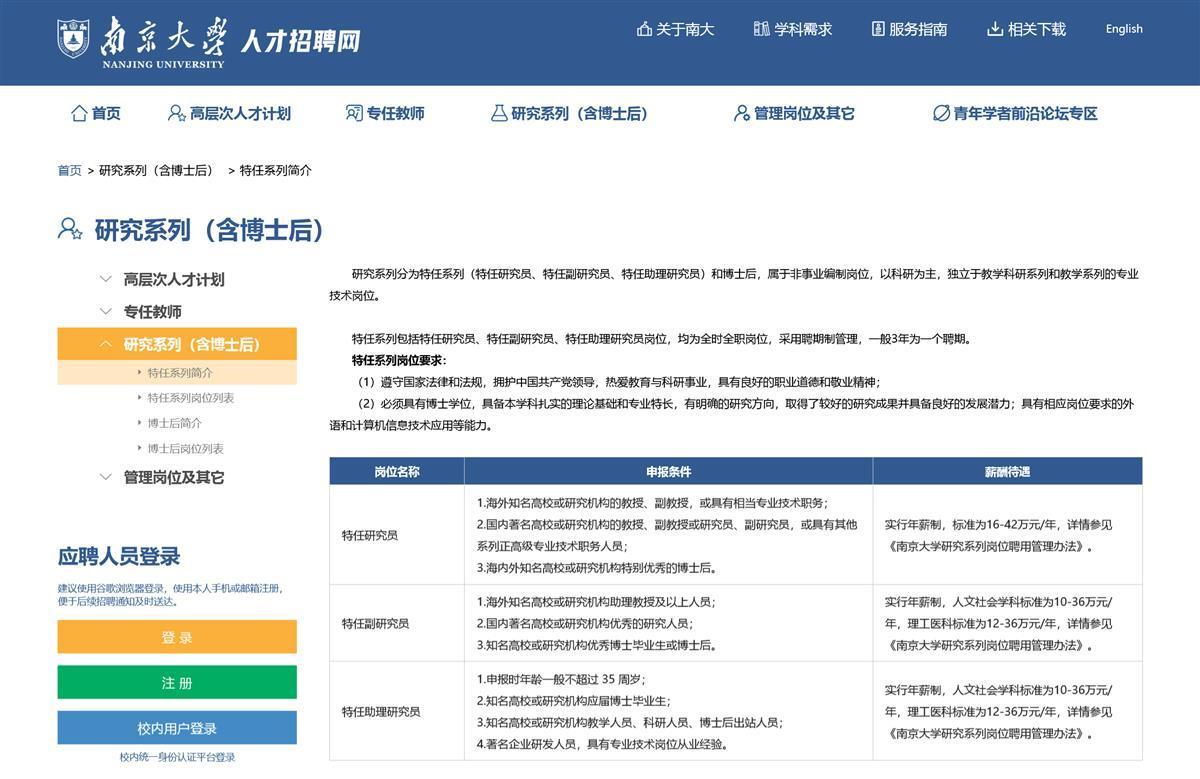This screenshot has height=779, width=1200.
Task: Open 关于南大 in the top header
Action: coord(685,29)
